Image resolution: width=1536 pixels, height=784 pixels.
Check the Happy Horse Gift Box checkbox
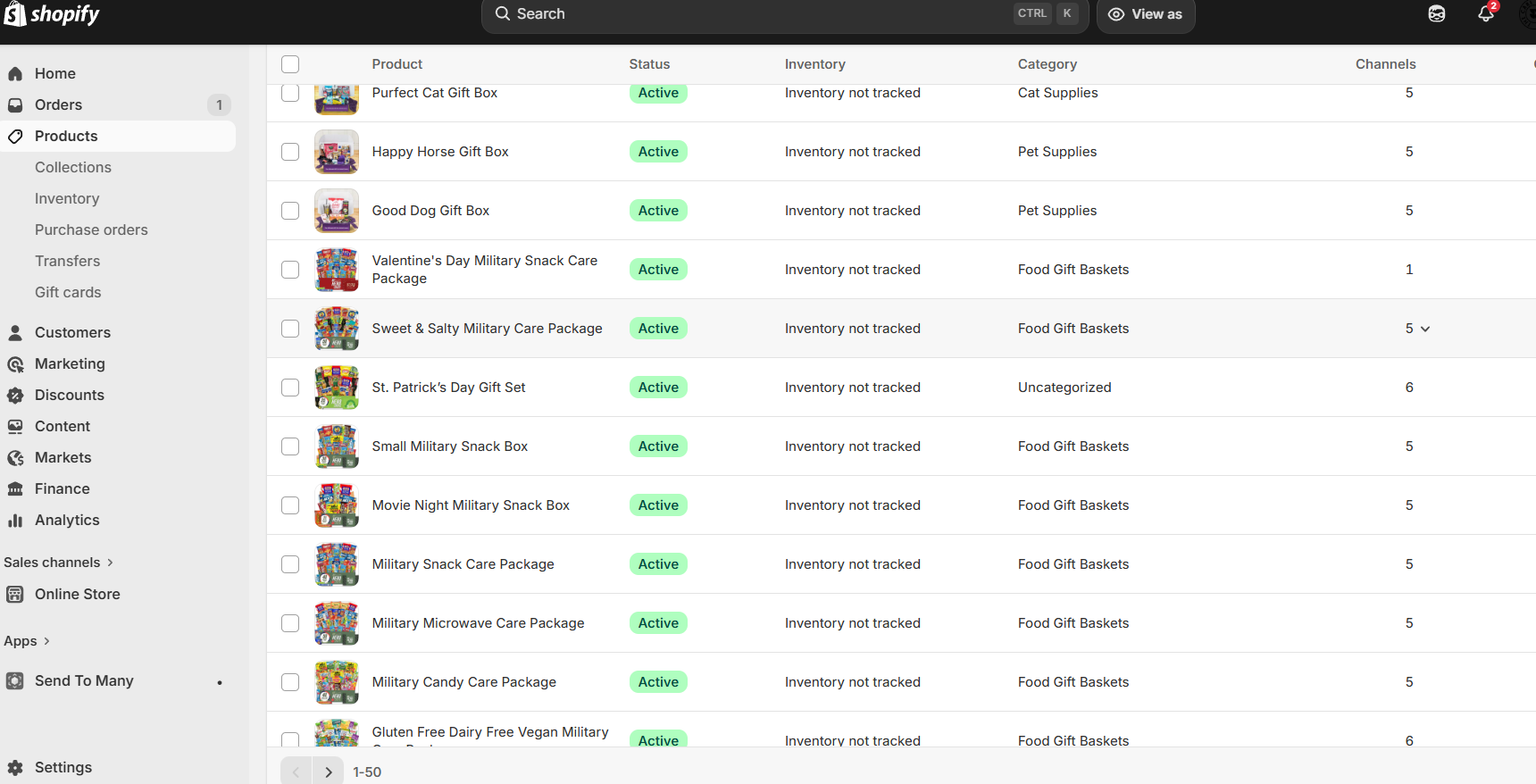pos(290,152)
